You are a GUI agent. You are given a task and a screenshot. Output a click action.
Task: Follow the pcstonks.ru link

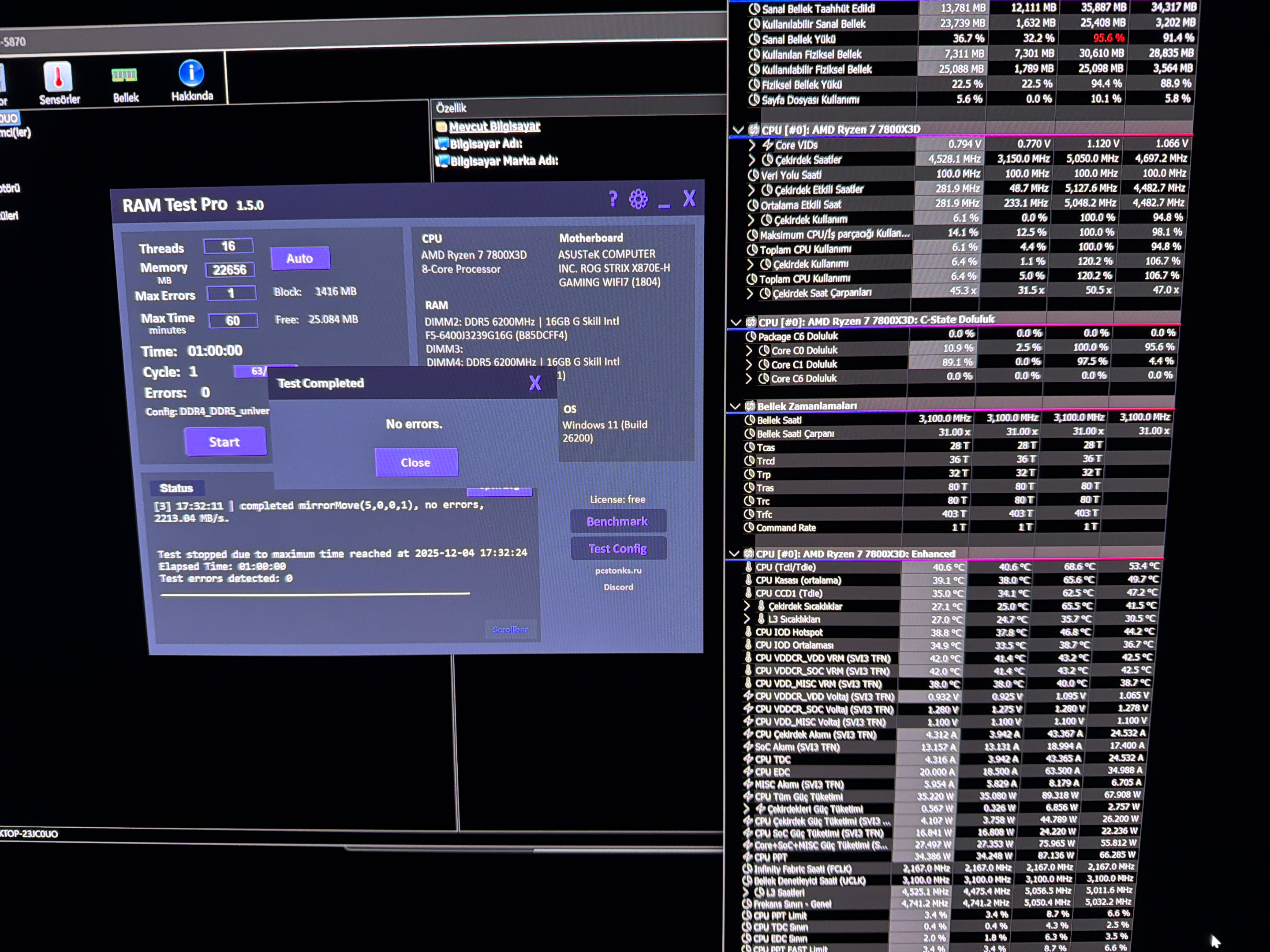618,570
